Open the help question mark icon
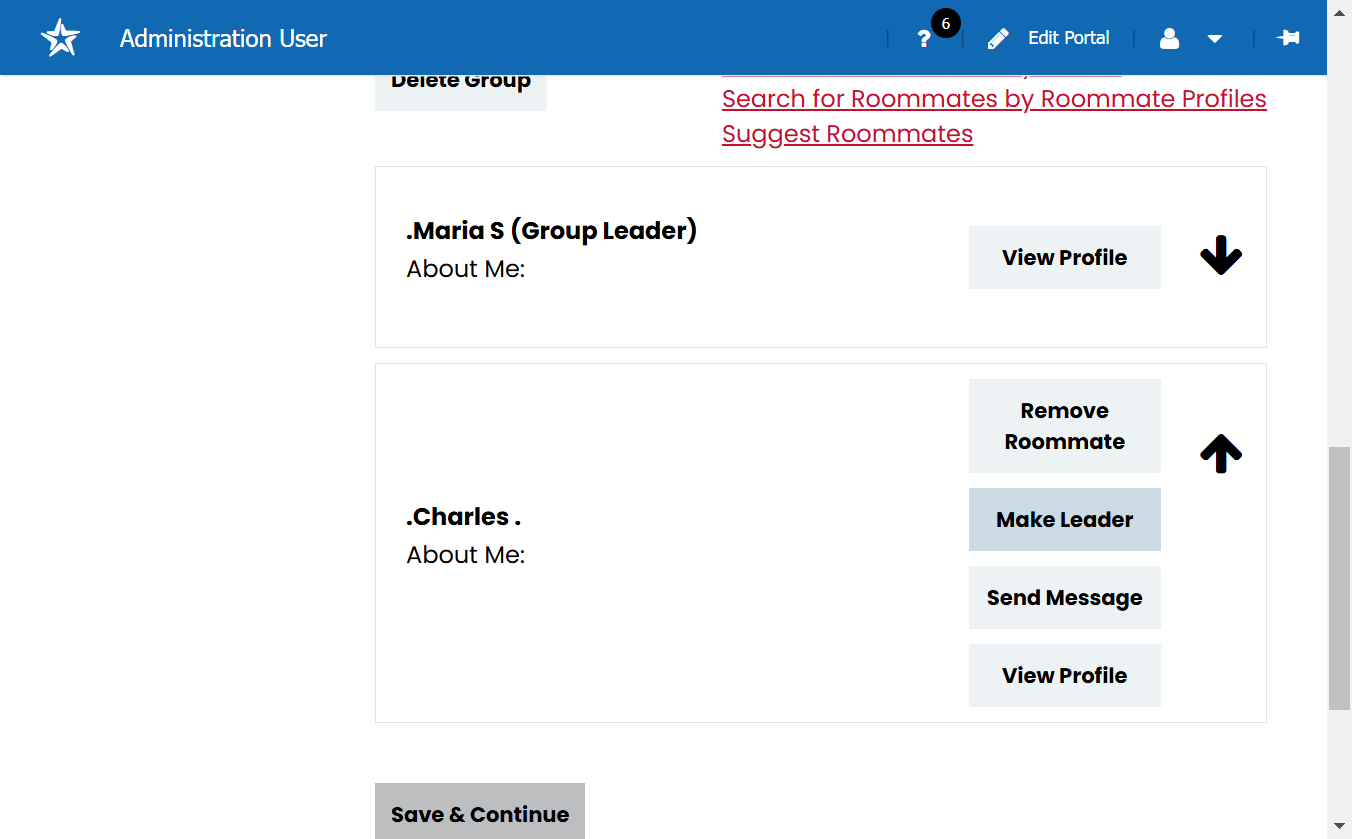The image size is (1352, 839). coord(924,39)
